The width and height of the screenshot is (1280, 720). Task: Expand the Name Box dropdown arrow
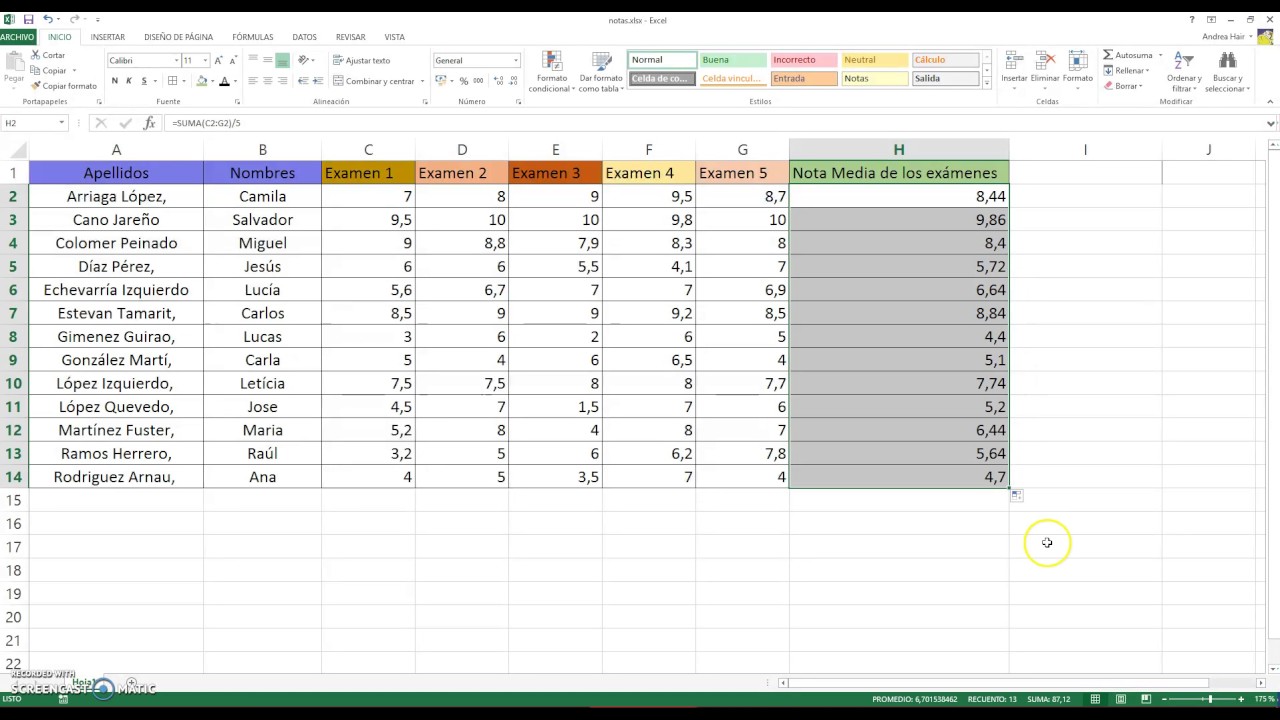(61, 123)
